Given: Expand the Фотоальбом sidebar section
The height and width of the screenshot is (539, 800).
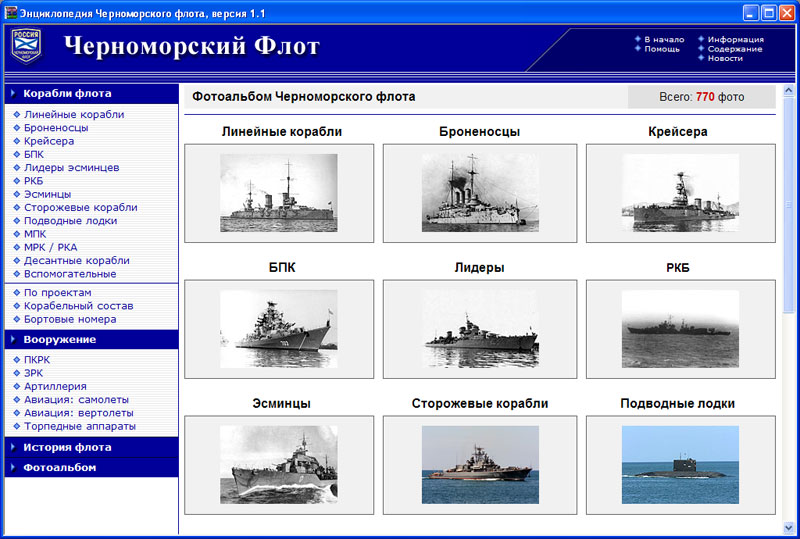Looking at the screenshot, I should pos(60,467).
